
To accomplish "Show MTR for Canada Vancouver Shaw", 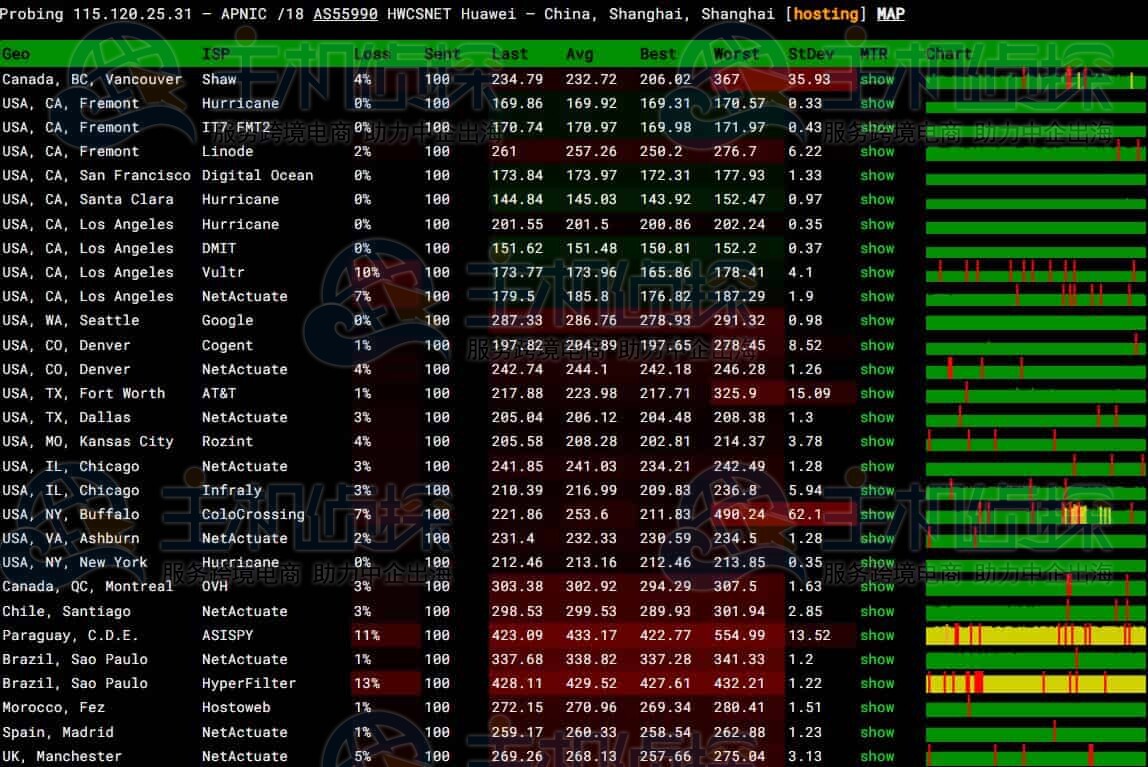I will [877, 79].
